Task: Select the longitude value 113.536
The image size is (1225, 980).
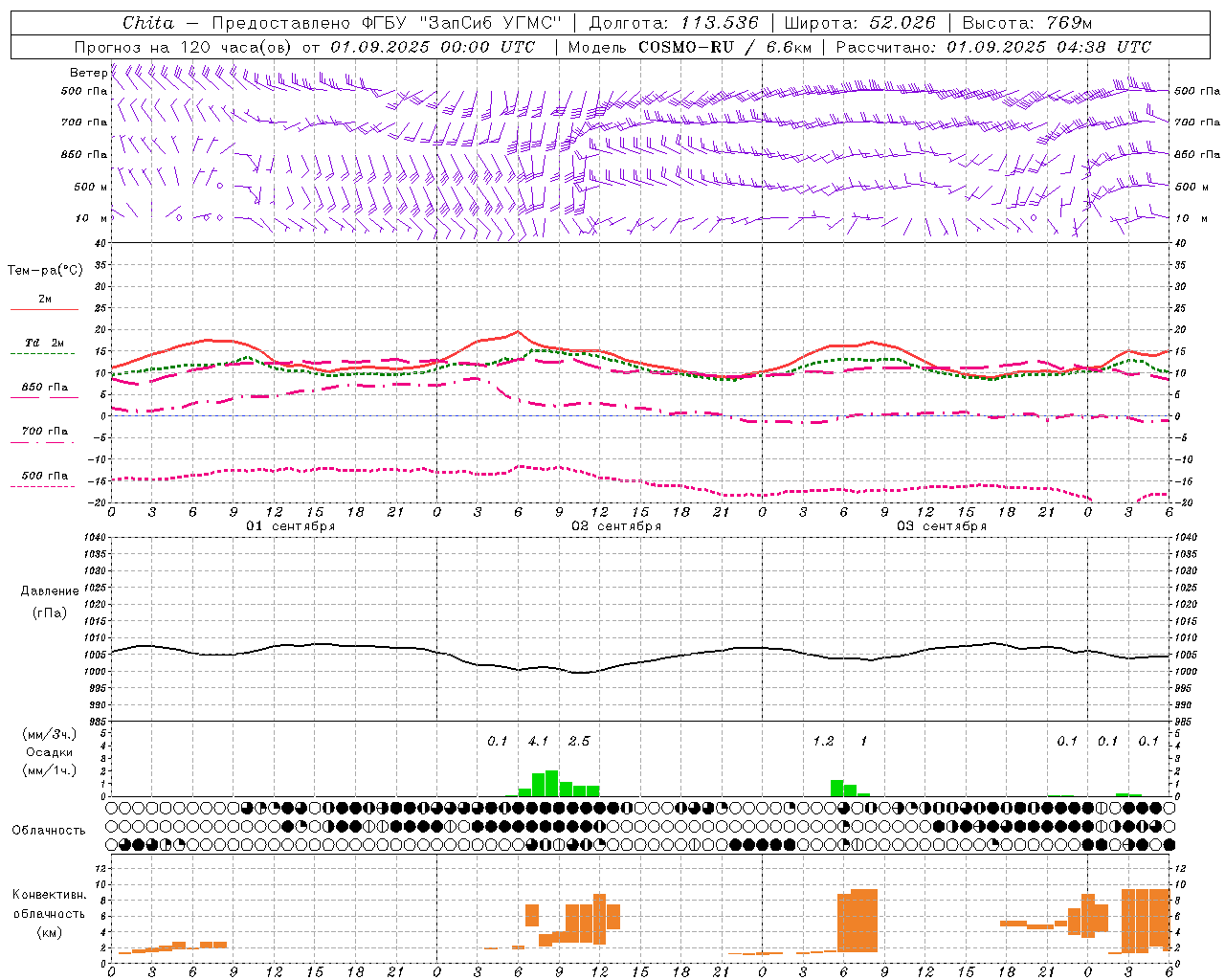Action: click(720, 23)
